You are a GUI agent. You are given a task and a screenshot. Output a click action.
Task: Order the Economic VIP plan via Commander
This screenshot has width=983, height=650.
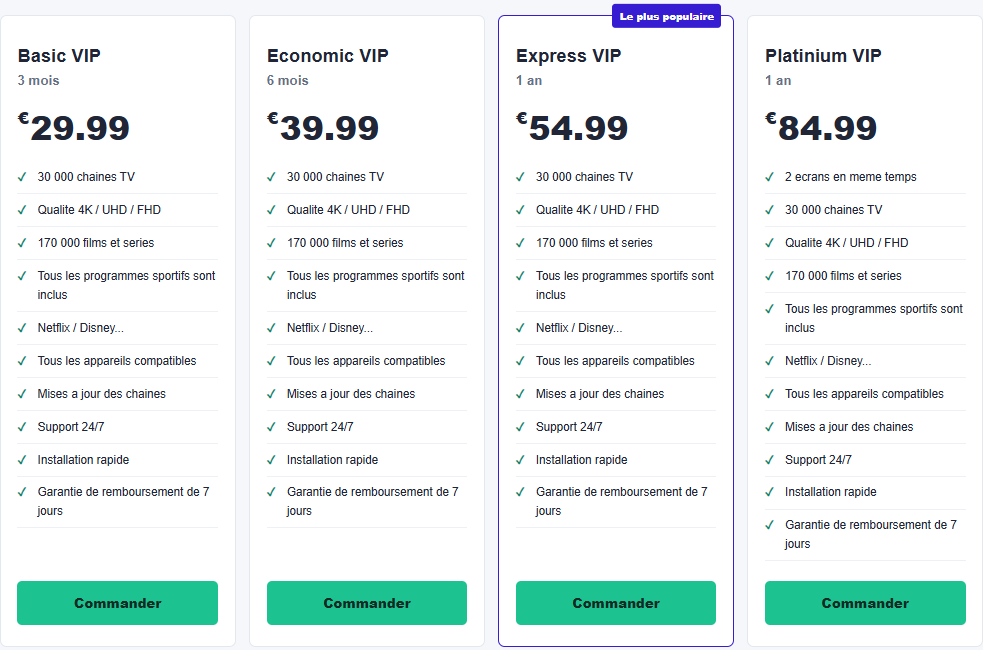(x=367, y=602)
